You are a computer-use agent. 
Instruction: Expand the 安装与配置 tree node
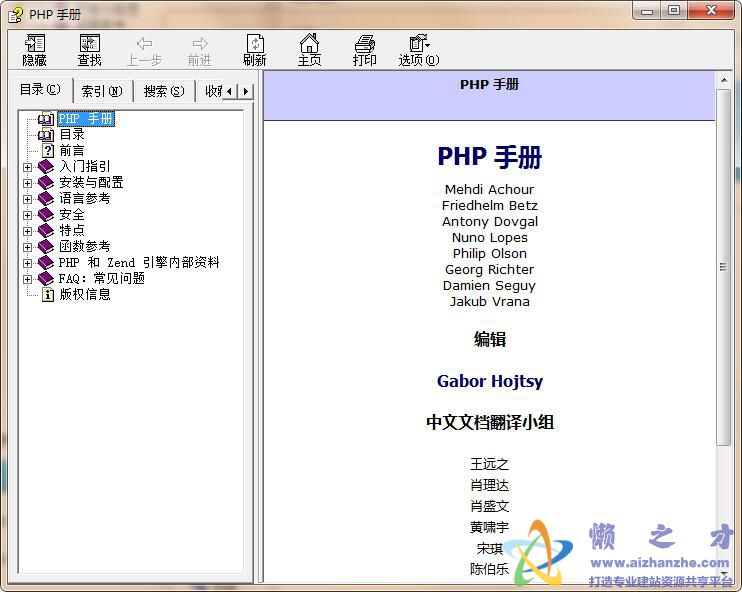(x=27, y=183)
